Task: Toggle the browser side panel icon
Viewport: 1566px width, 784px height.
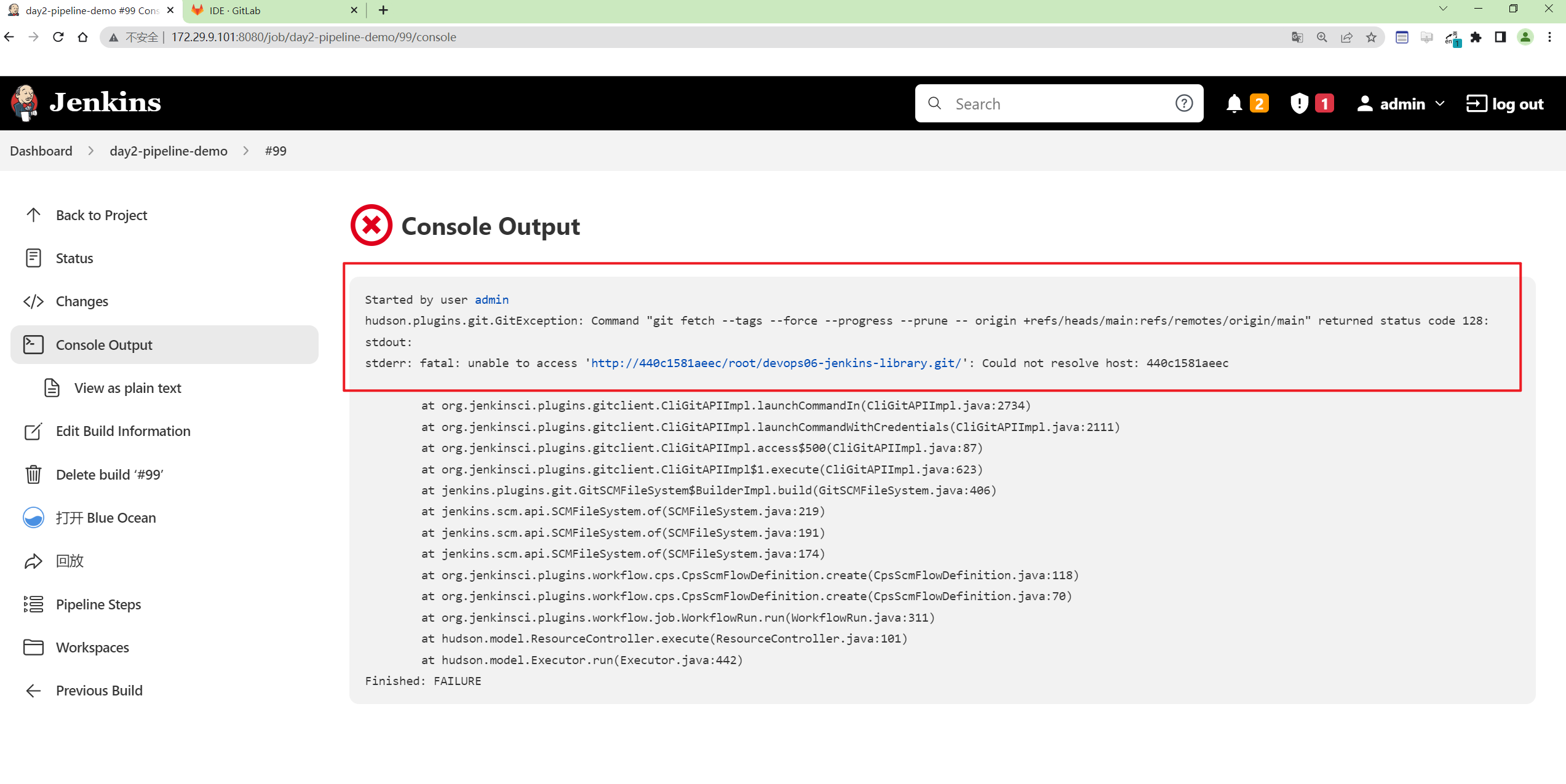Action: (x=1500, y=38)
